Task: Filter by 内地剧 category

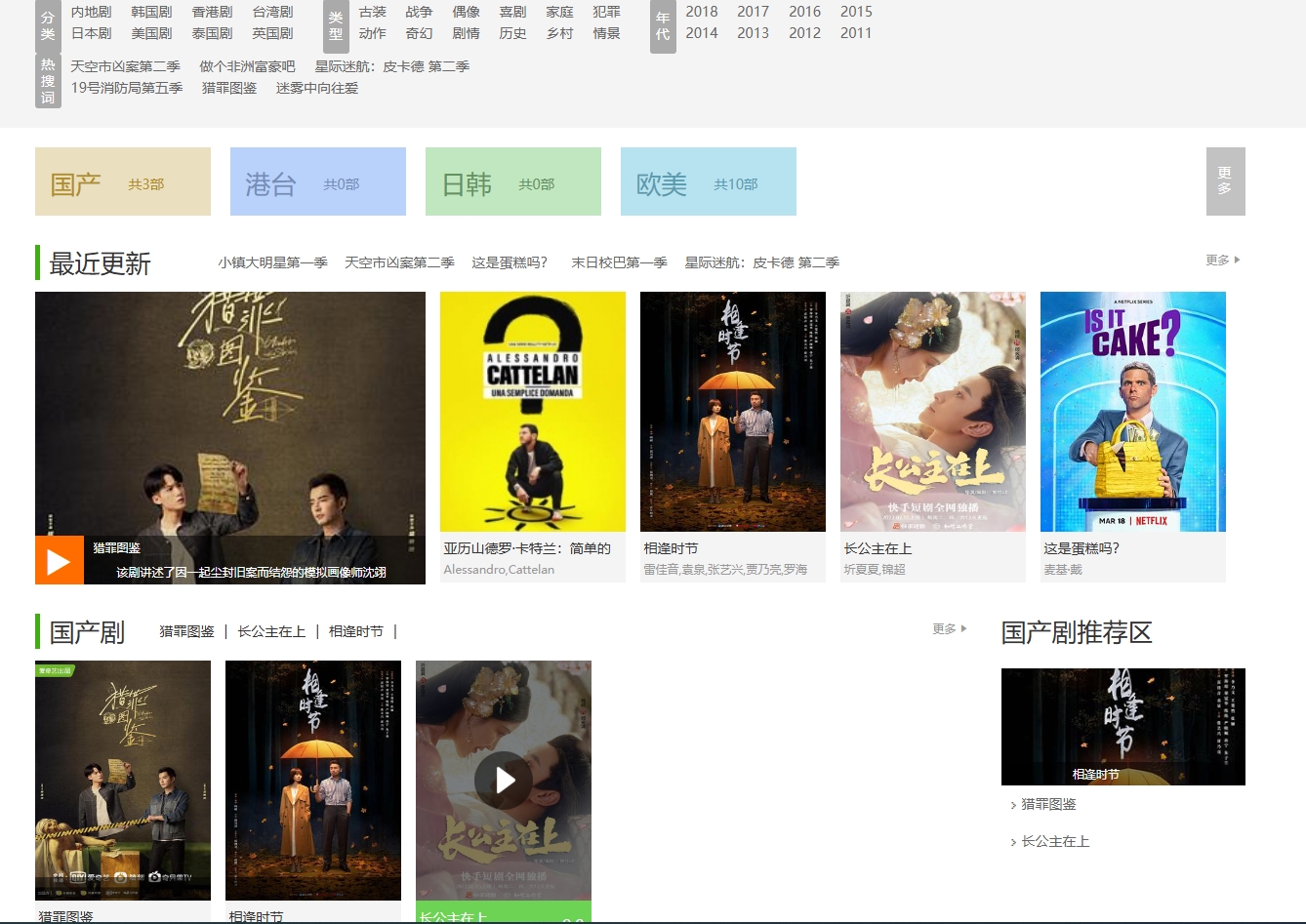Action: (x=91, y=12)
